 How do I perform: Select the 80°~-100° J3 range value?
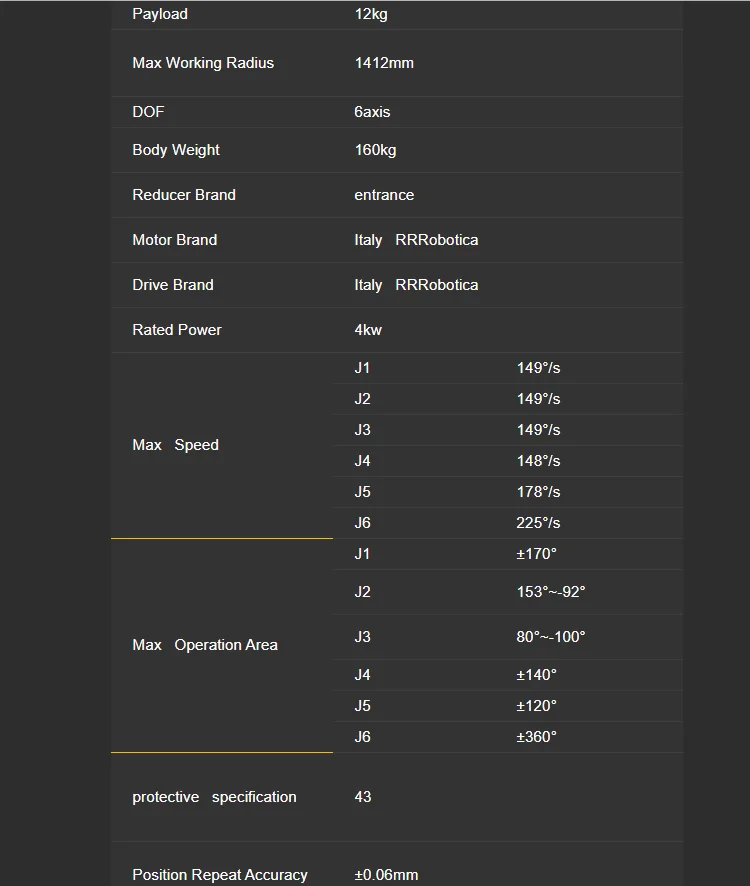click(x=551, y=637)
